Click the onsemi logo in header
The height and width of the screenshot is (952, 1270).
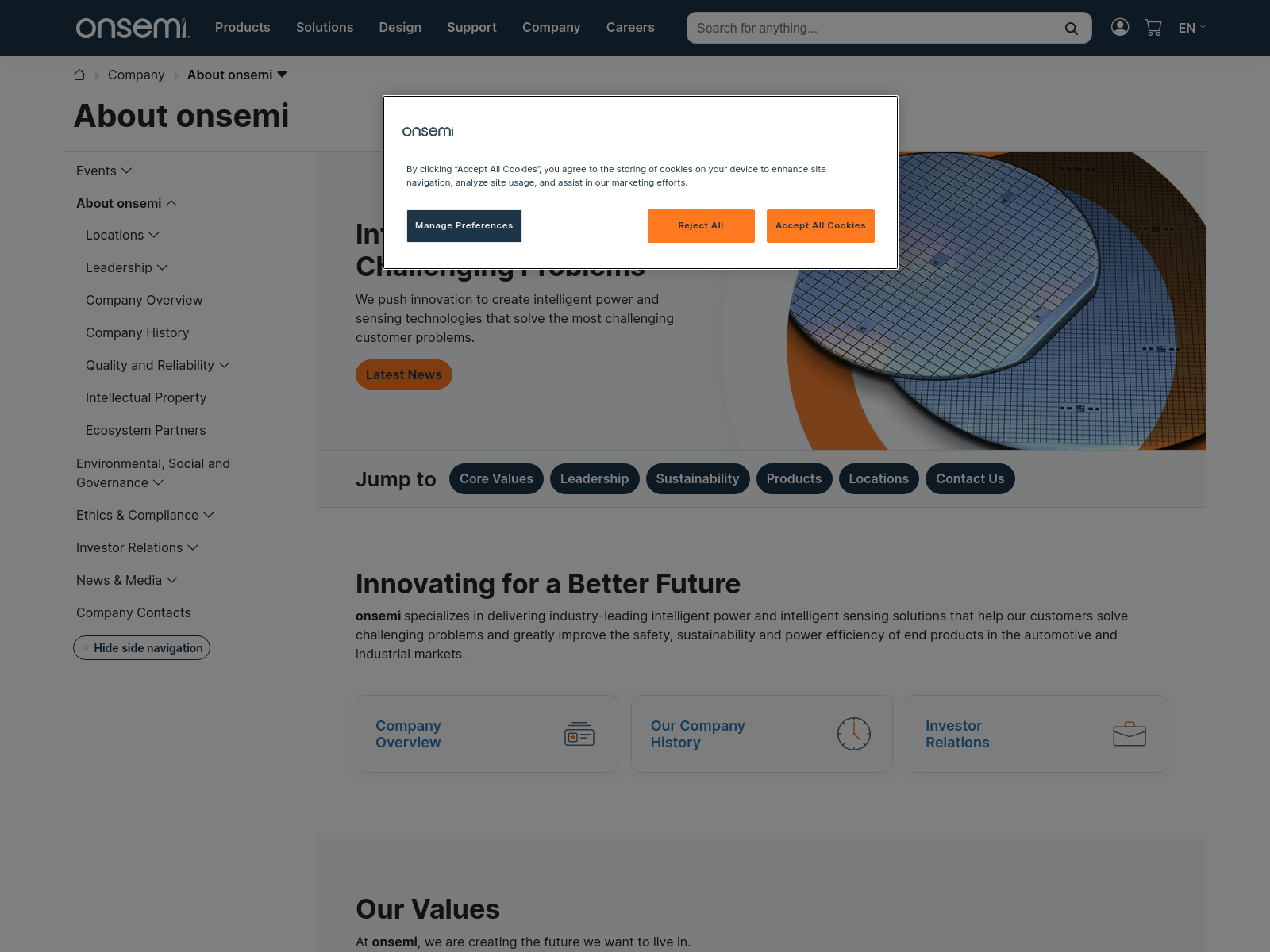point(133,28)
